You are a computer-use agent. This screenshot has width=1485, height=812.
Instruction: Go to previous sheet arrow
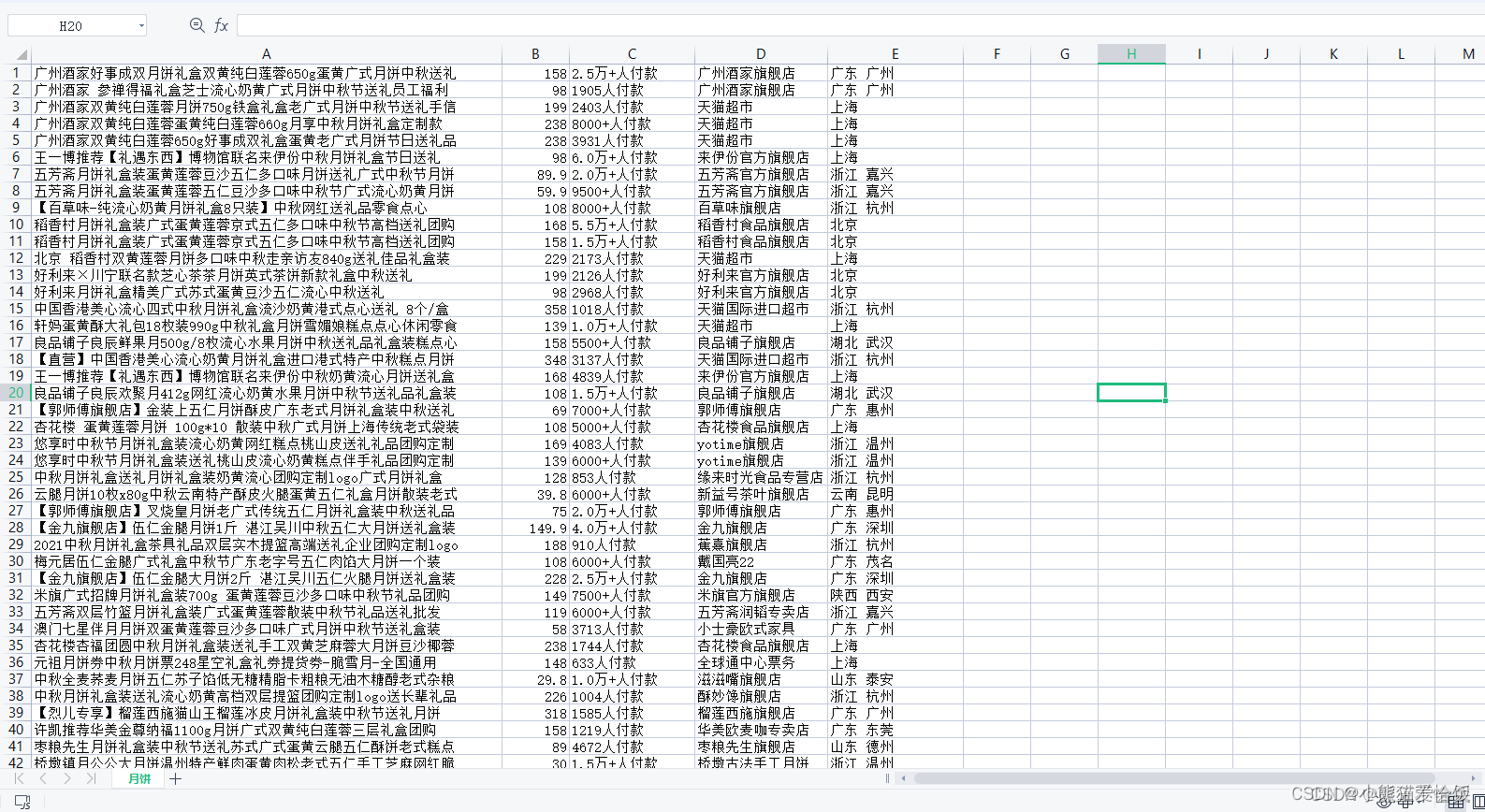click(x=43, y=778)
